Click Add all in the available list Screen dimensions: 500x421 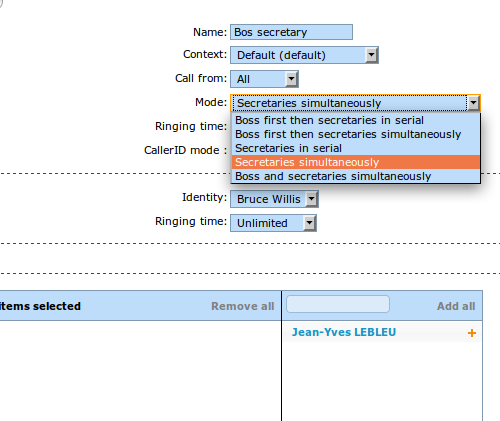click(x=456, y=306)
